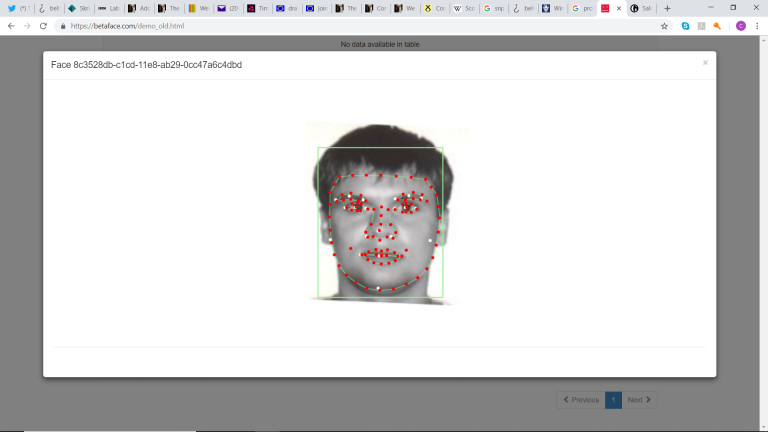This screenshot has height=432, width=768.
Task: Open the Skype extension icon
Action: 684,26
